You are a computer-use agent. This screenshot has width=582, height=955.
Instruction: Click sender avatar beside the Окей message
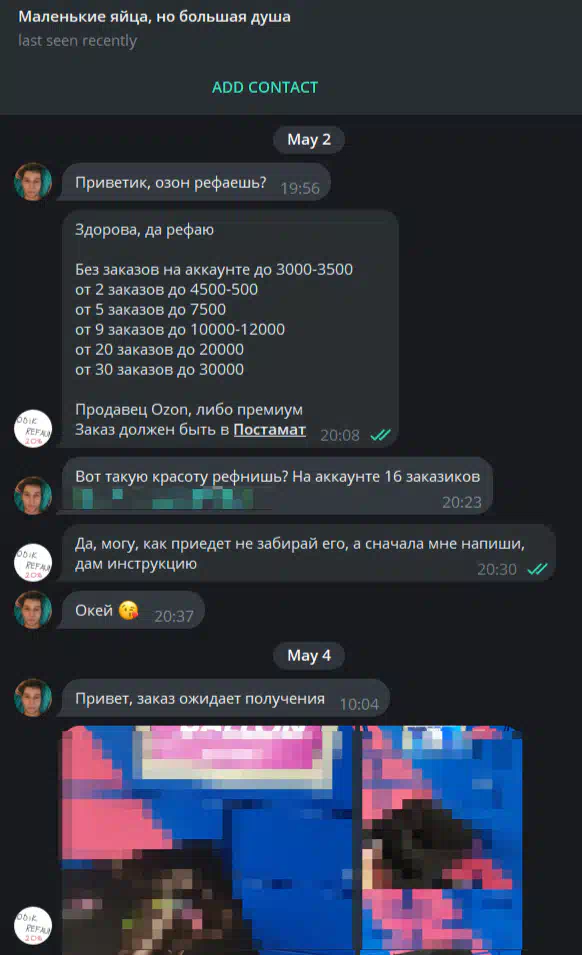[33, 609]
